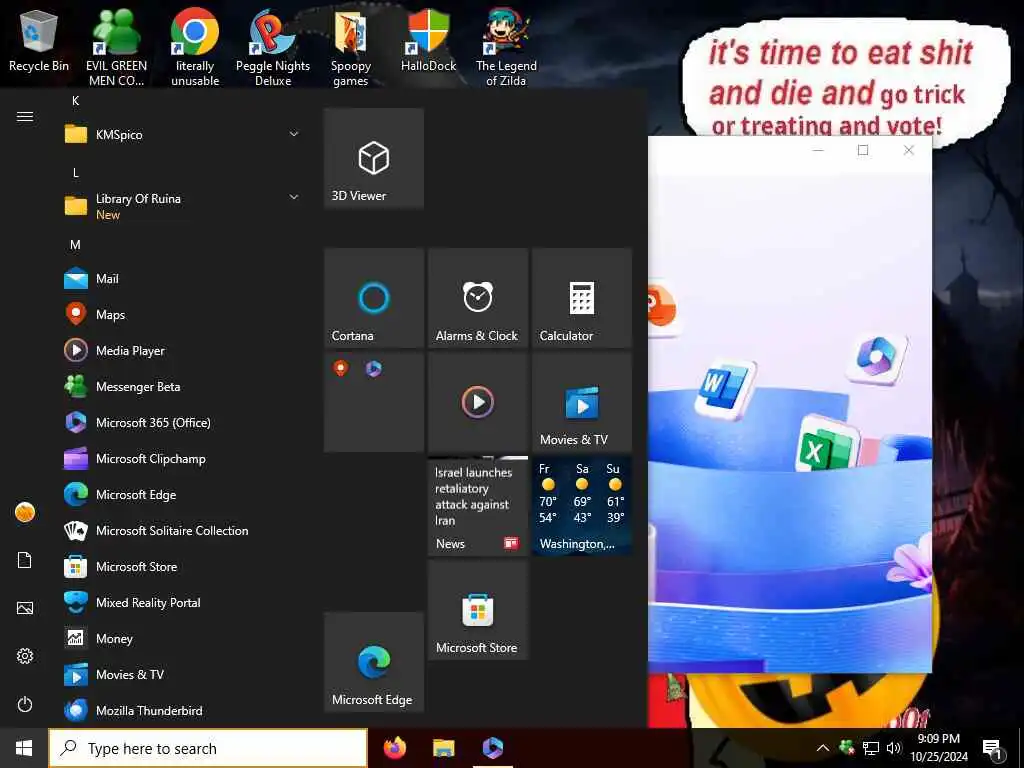Open the News tile about Israel

477,505
